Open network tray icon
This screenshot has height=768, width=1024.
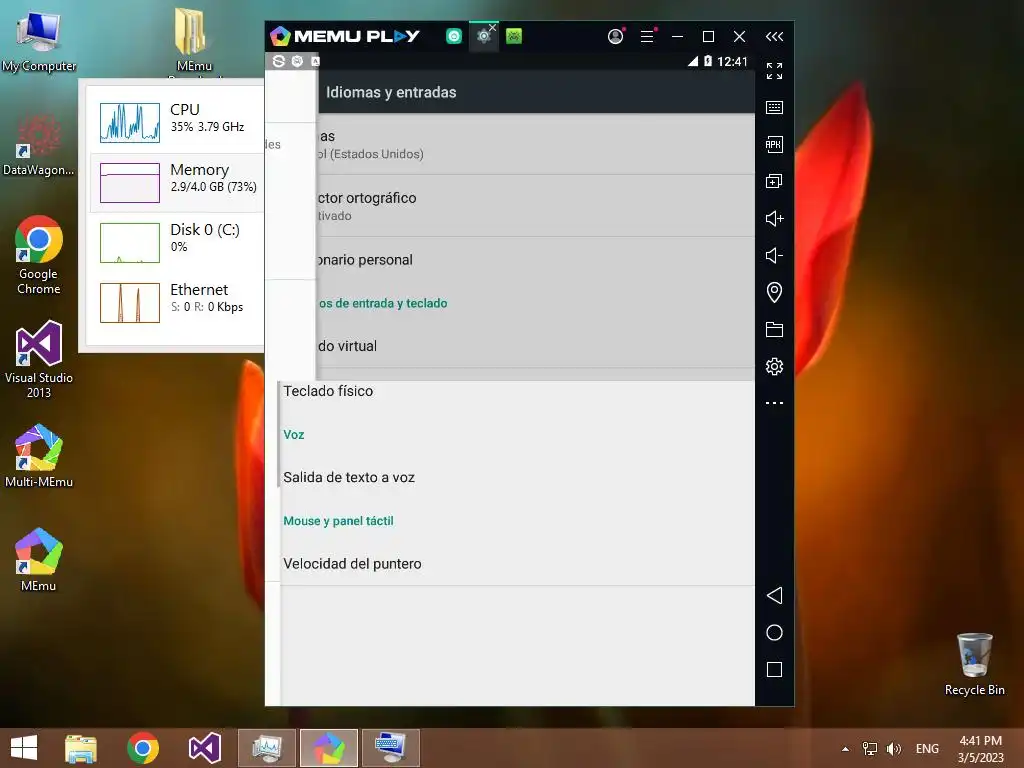coord(870,749)
